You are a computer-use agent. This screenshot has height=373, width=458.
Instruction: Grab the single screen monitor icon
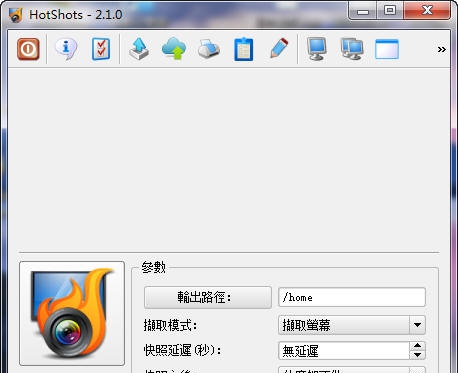pyautogui.click(x=316, y=49)
